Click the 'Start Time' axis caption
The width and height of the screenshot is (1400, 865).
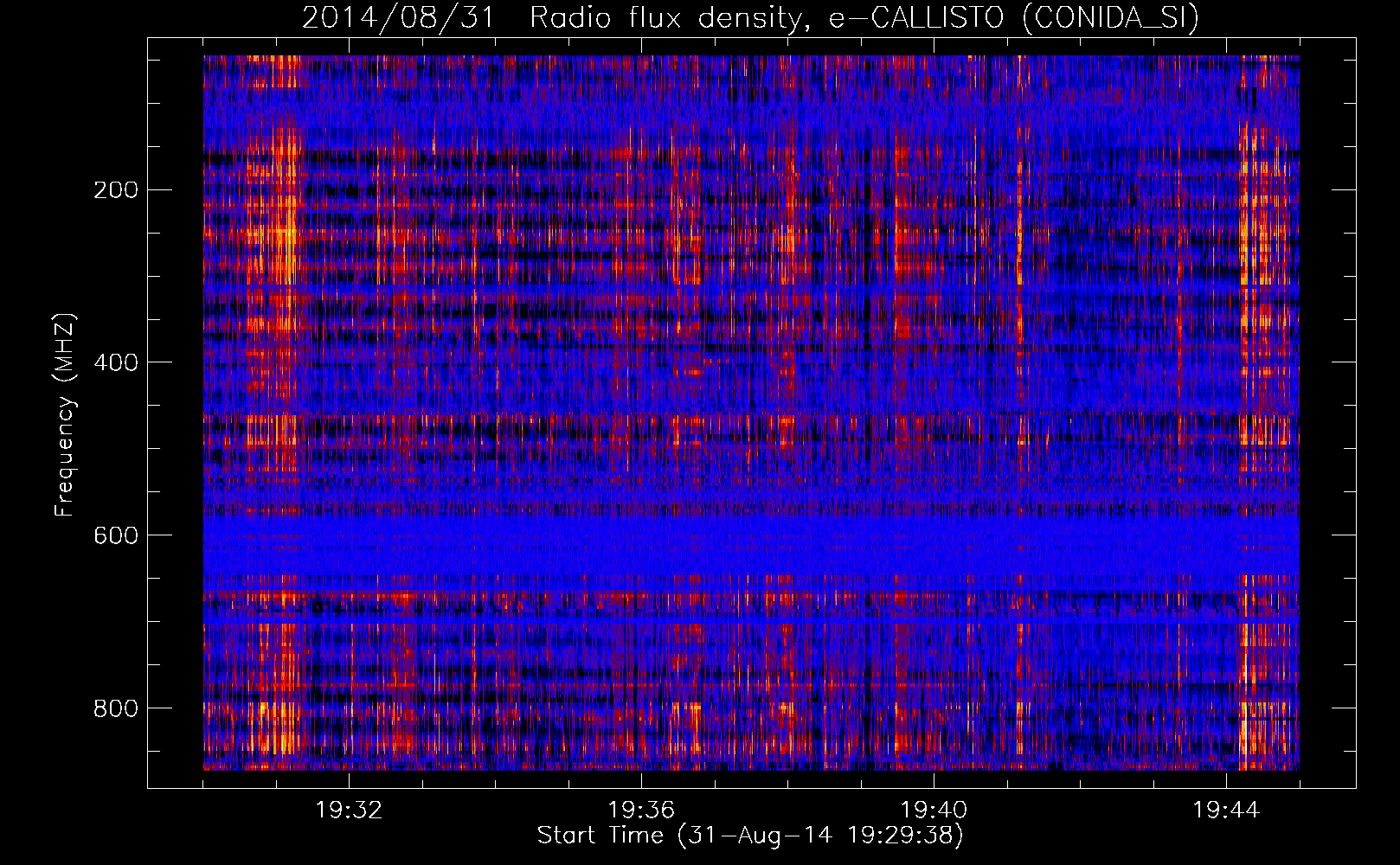pyautogui.click(x=750, y=836)
